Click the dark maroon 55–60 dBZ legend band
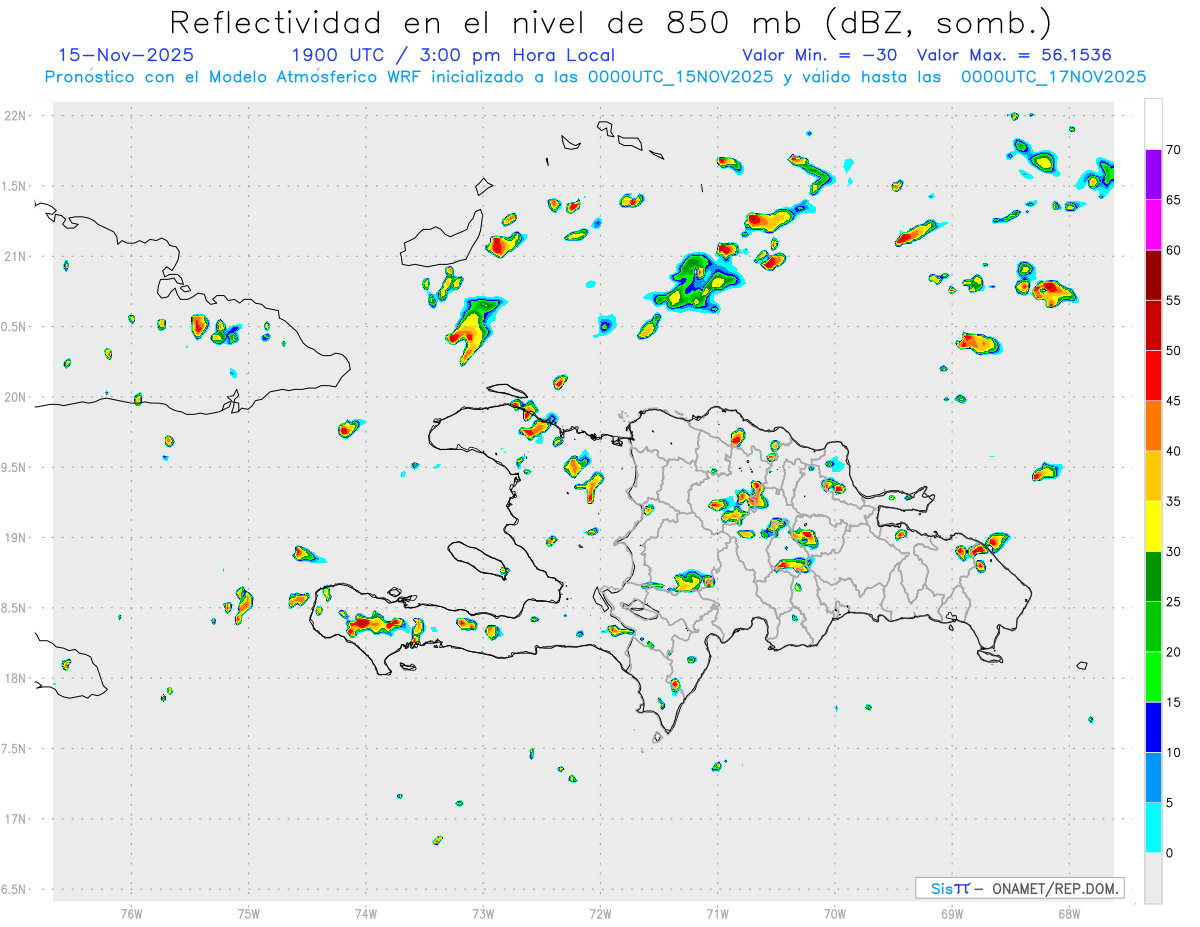 (1153, 275)
